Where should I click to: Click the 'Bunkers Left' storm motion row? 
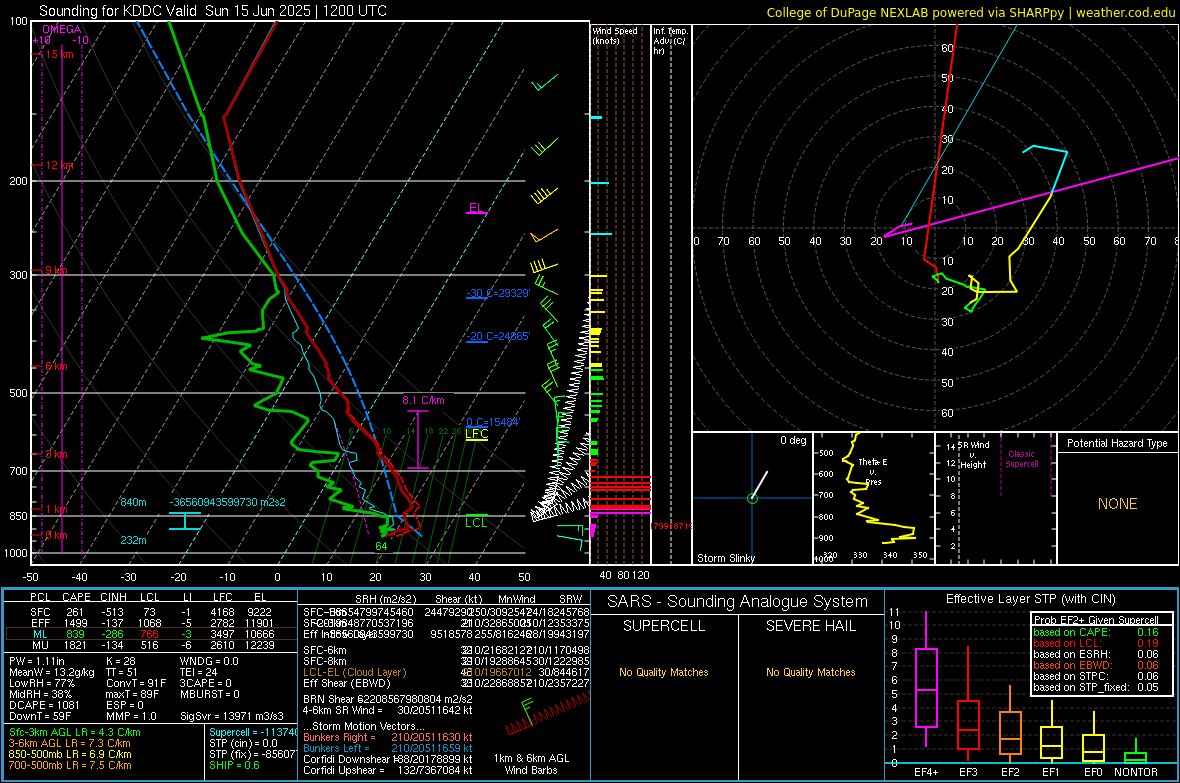(x=388, y=748)
